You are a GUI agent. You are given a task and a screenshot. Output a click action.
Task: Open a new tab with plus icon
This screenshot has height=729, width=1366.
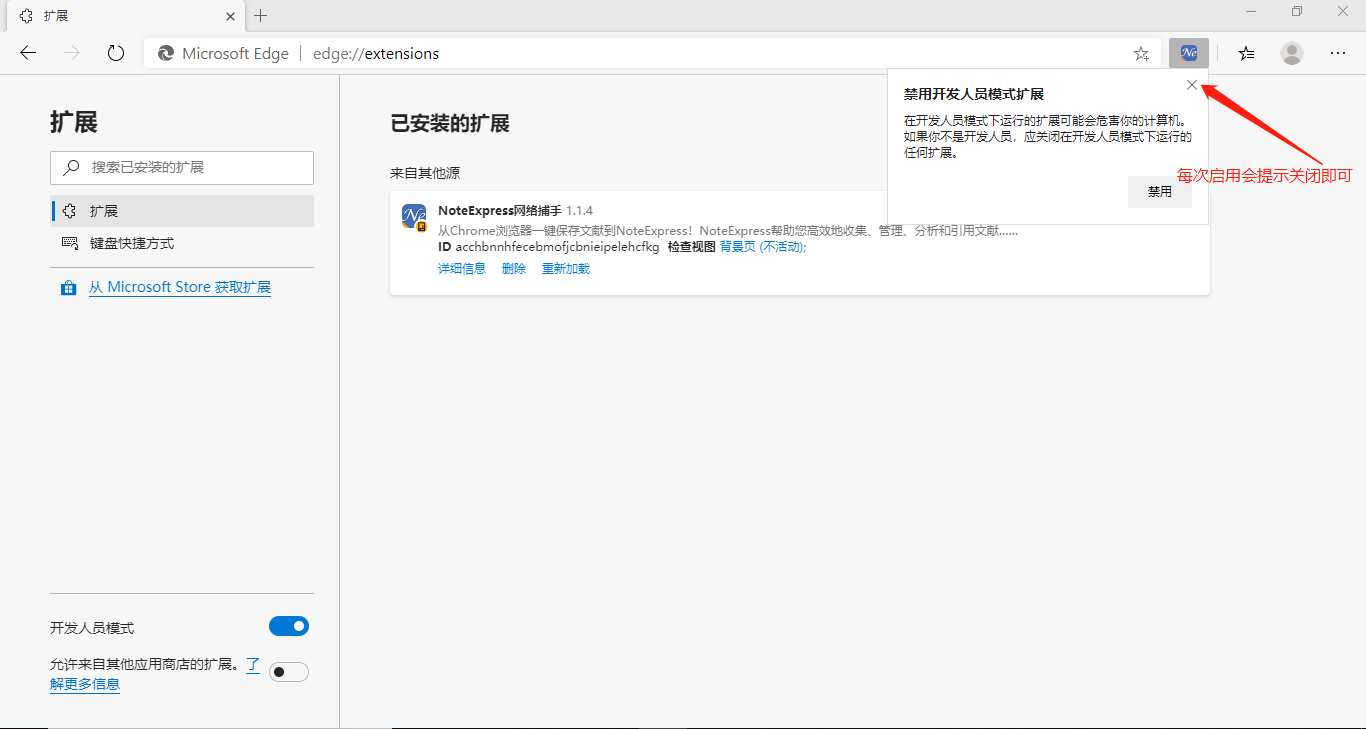(x=261, y=16)
